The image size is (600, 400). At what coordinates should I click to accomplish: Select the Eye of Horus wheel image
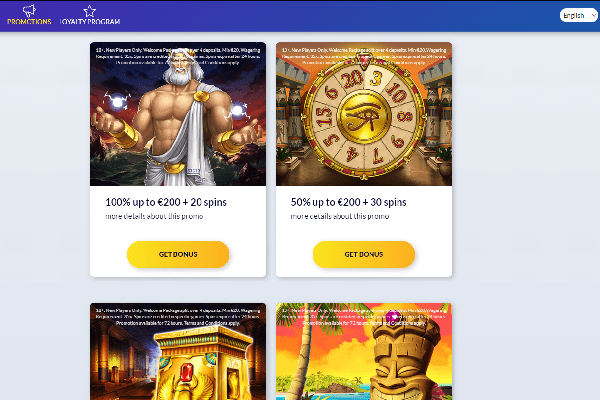click(364, 114)
